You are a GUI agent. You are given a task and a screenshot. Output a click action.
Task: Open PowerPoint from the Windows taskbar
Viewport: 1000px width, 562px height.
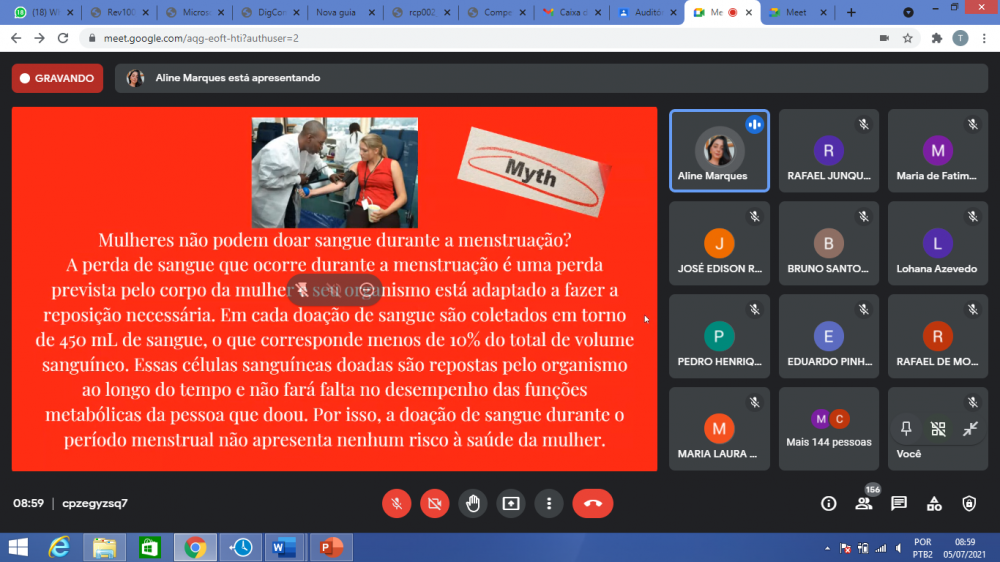[x=331, y=547]
